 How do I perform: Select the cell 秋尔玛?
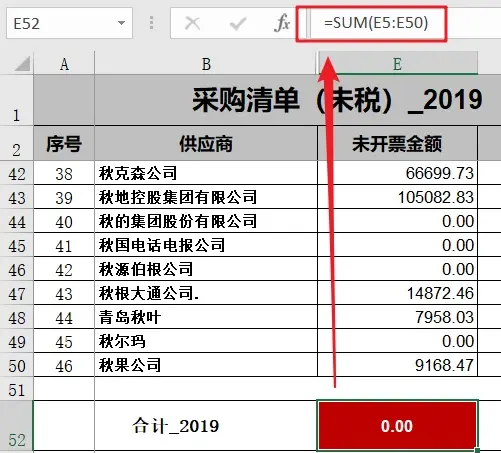tap(206, 341)
